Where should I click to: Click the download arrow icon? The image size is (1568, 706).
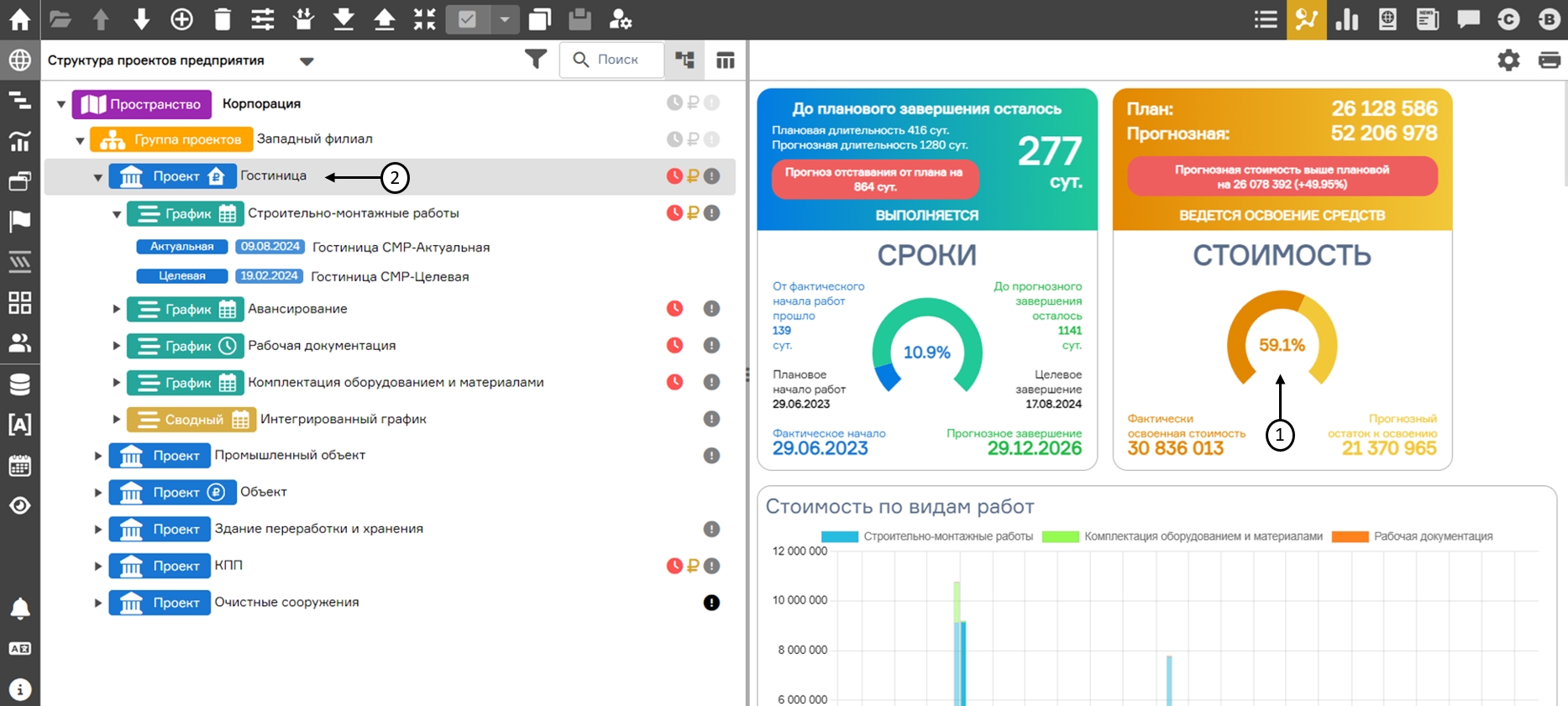[343, 19]
